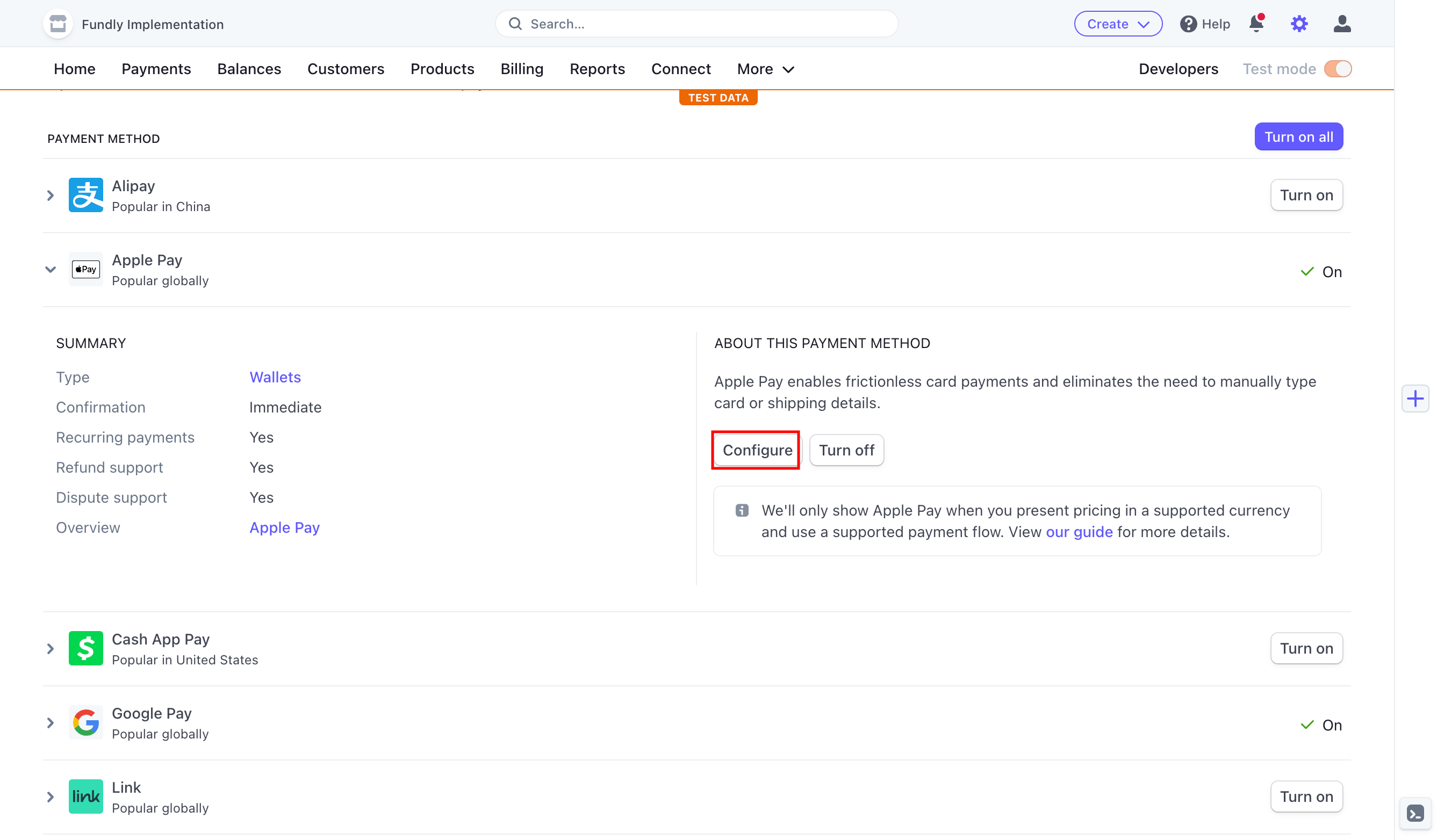This screenshot has height=840, width=1437.
Task: Open the Wallets type link
Action: [x=275, y=377]
